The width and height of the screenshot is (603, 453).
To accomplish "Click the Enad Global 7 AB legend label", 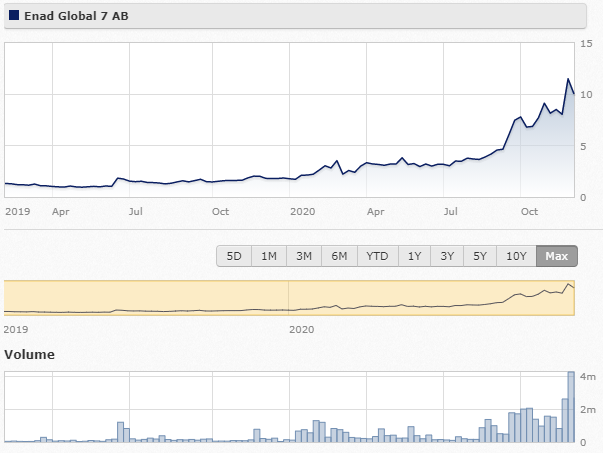I will coord(76,16).
